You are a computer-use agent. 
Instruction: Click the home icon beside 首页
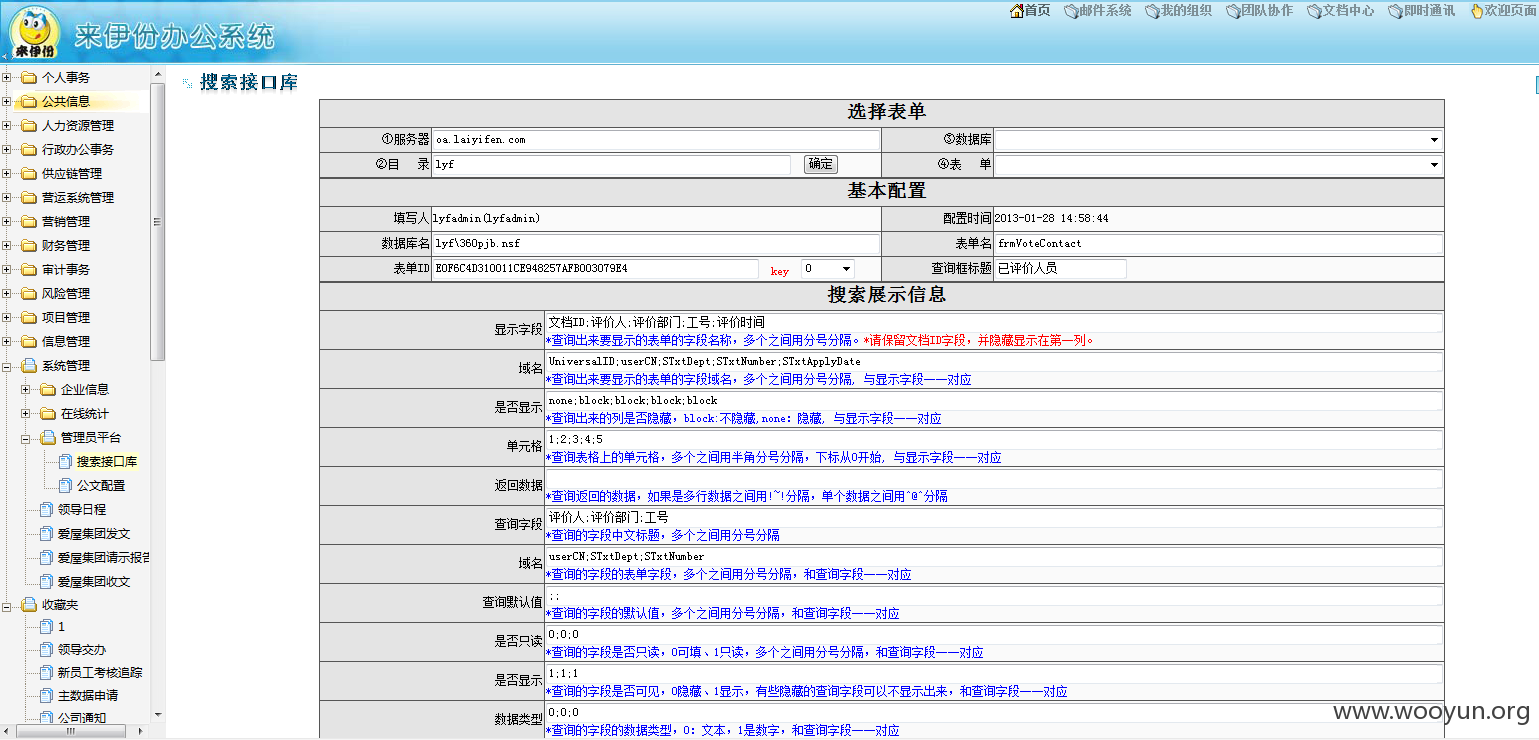(x=1017, y=11)
